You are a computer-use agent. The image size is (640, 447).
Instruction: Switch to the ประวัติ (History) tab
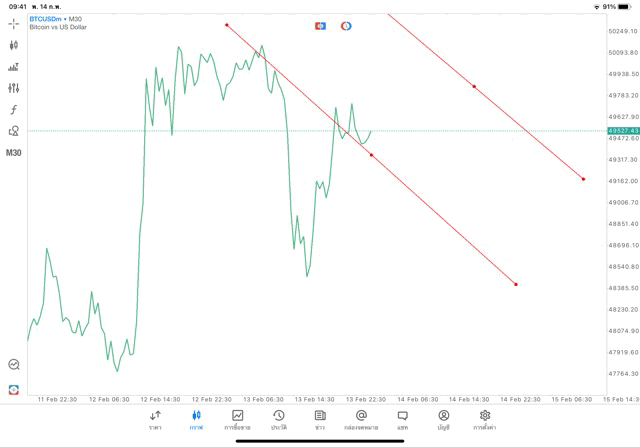(x=278, y=418)
